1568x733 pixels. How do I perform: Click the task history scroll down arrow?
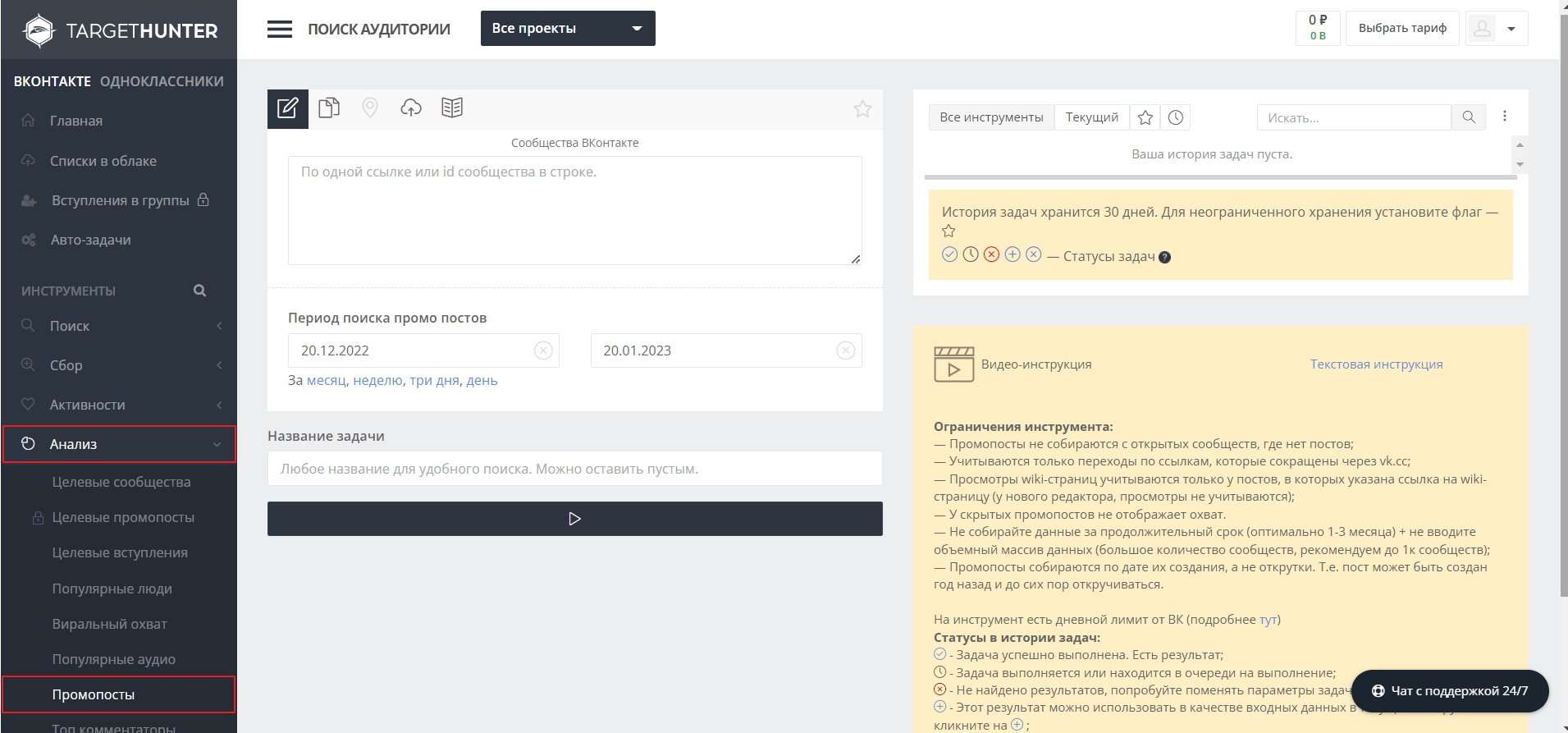pos(1520,165)
